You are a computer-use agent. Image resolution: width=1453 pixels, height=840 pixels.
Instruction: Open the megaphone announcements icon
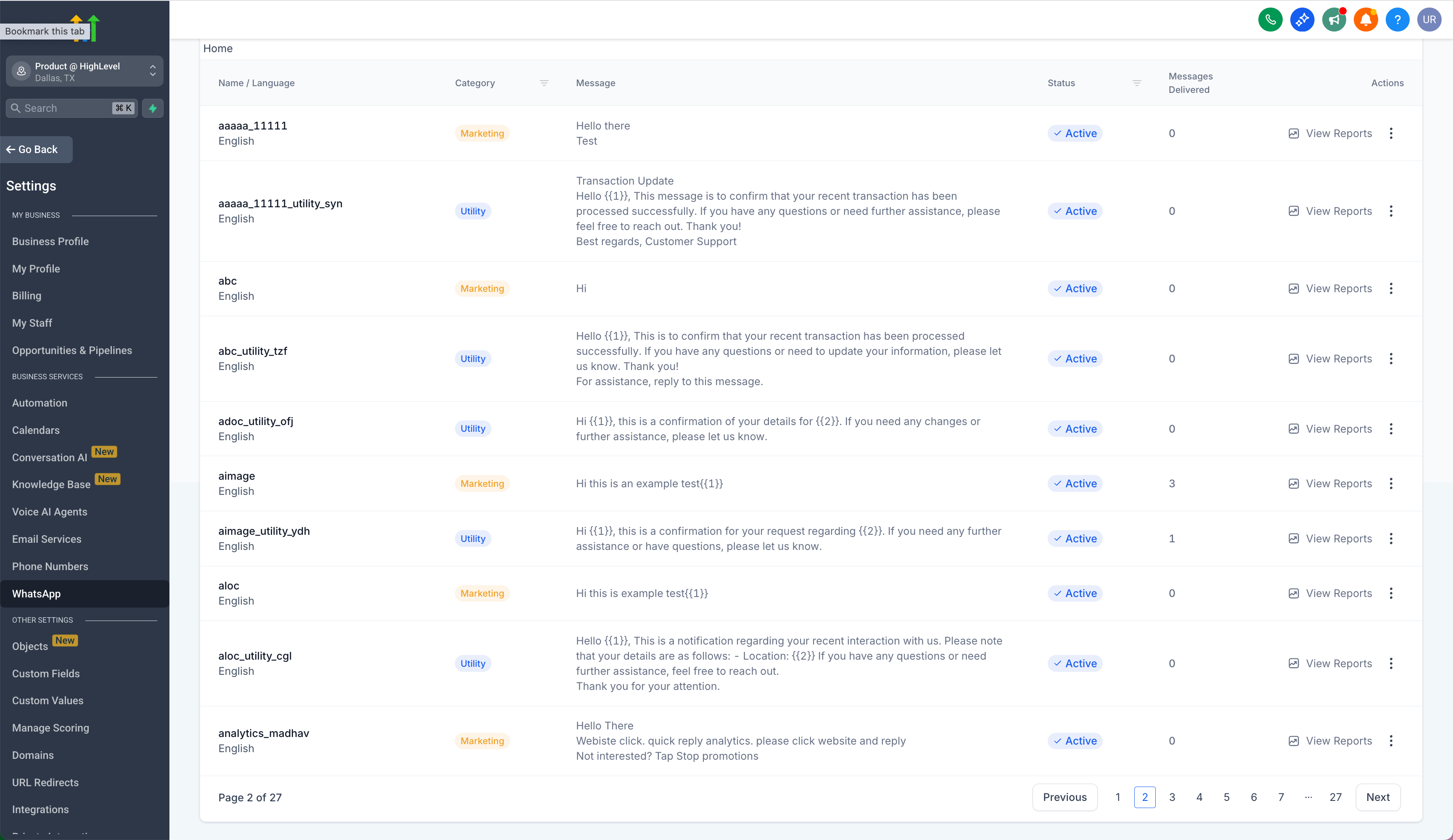[1334, 20]
